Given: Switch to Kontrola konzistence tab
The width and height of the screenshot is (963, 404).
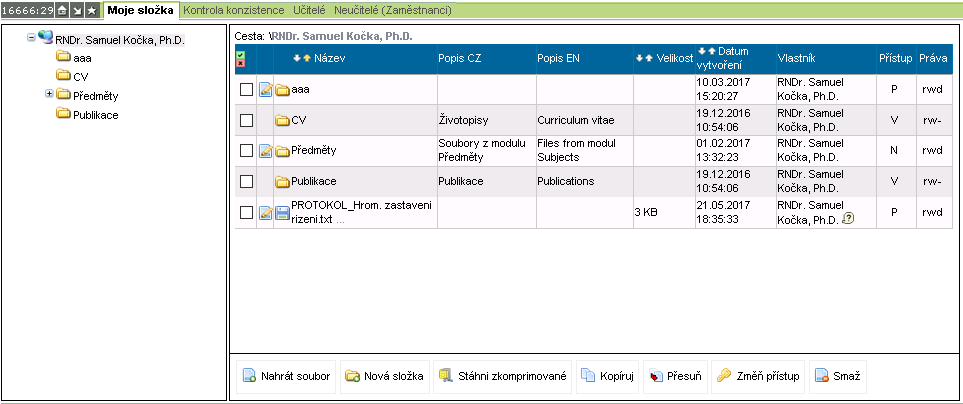Looking at the screenshot, I should (x=234, y=10).
